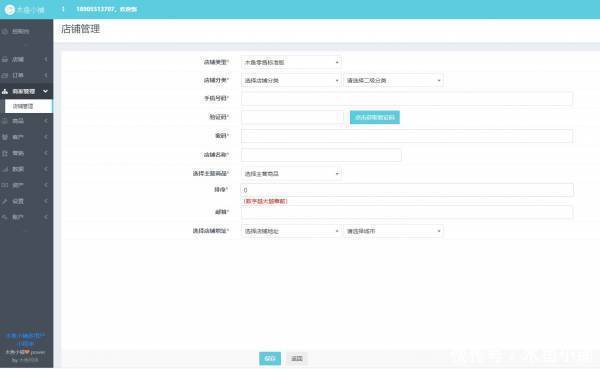Open the 选择主营商品 dropdown
The image size is (600, 369).
click(291, 173)
